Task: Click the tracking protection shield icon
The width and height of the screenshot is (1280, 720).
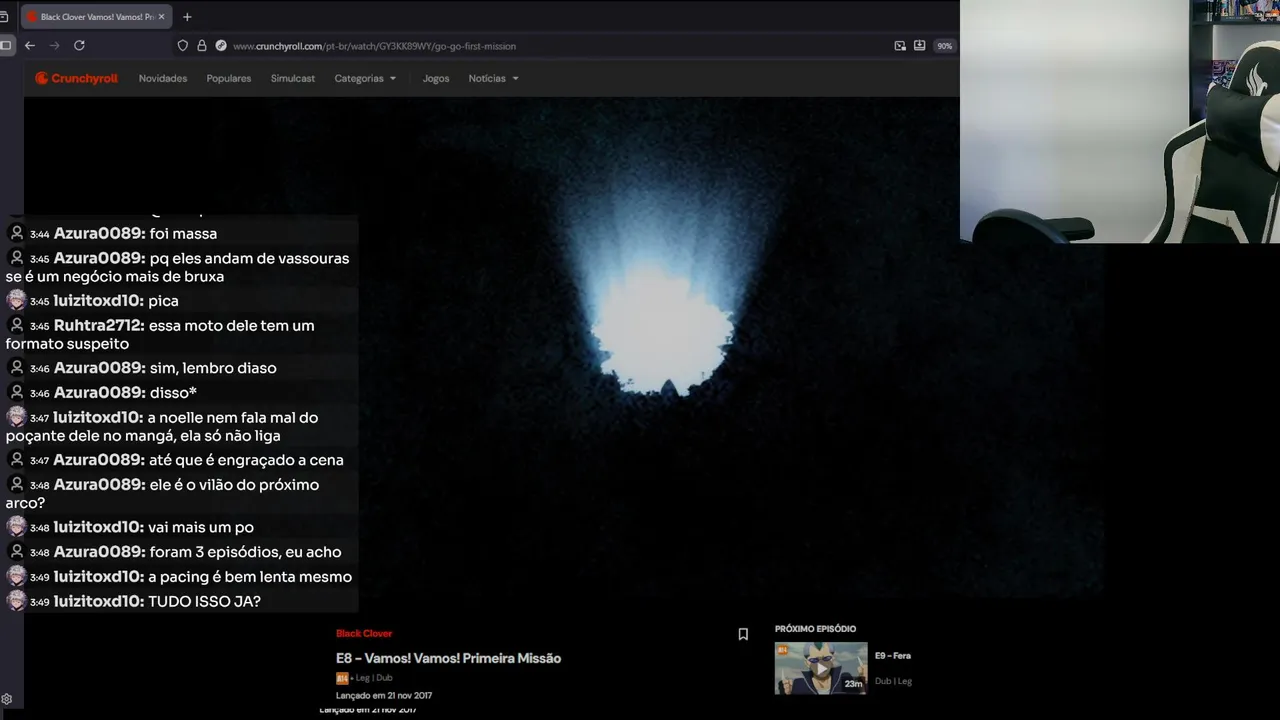Action: click(x=182, y=46)
